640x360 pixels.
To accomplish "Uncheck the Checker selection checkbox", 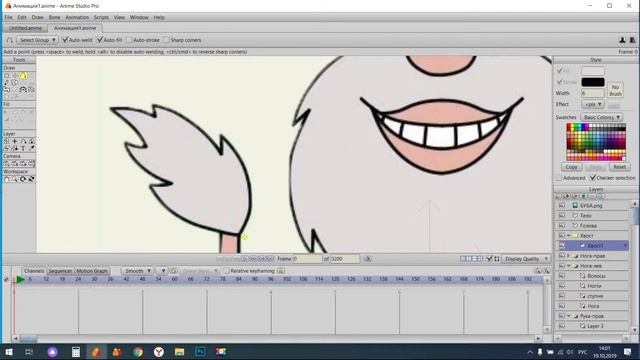I will (x=593, y=178).
